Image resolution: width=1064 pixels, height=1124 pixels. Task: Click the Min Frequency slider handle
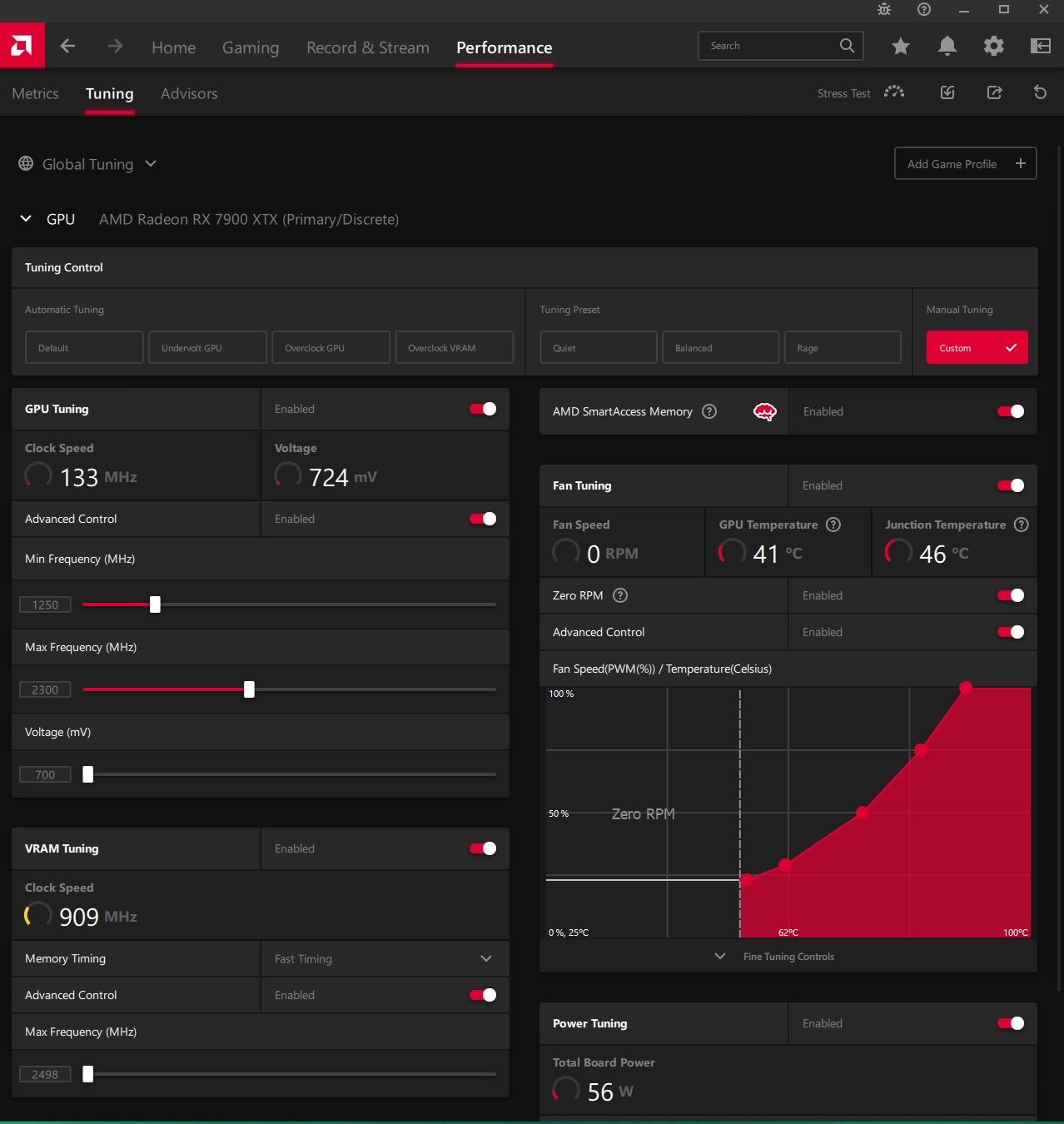click(155, 604)
